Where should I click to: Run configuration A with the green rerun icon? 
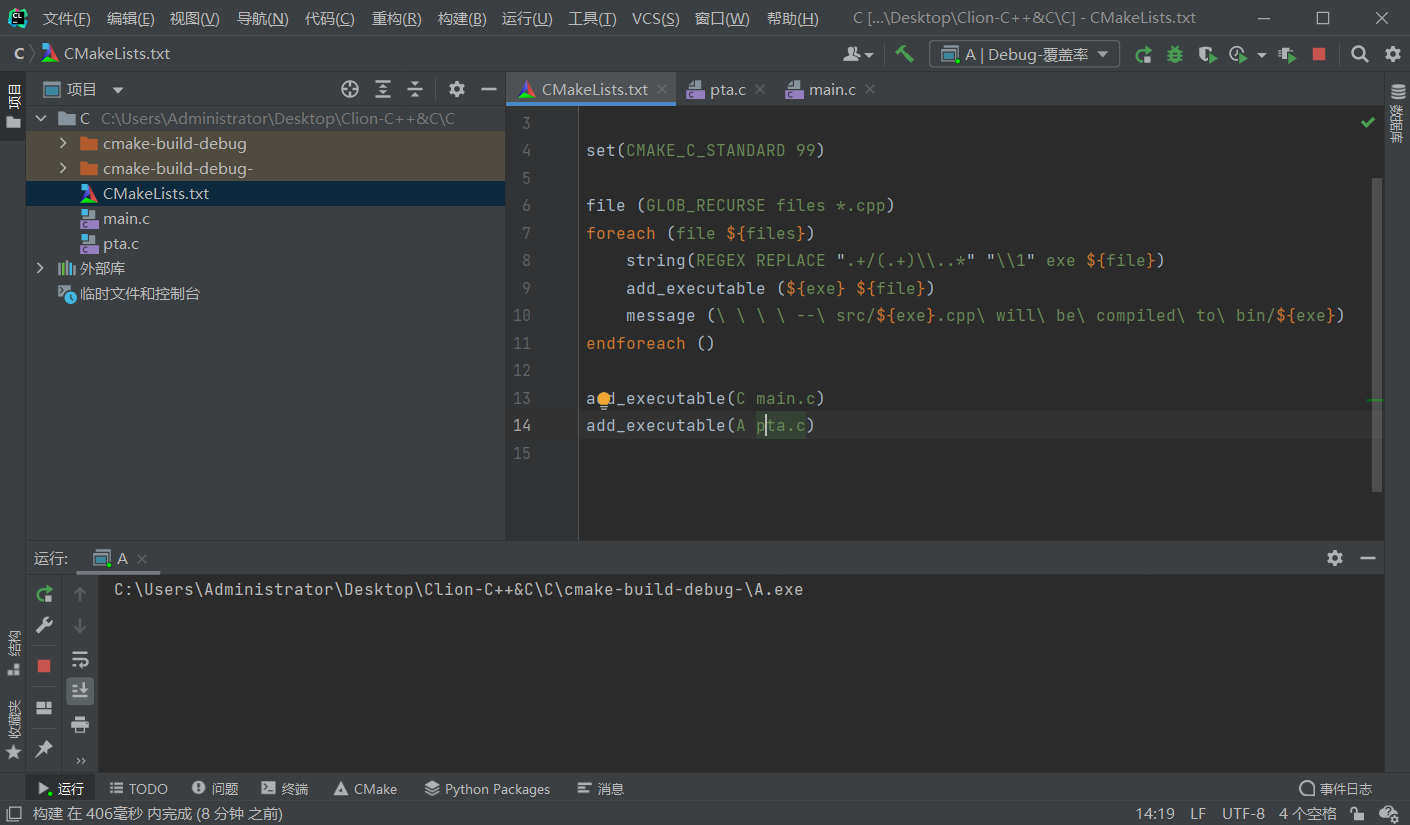[x=1143, y=55]
